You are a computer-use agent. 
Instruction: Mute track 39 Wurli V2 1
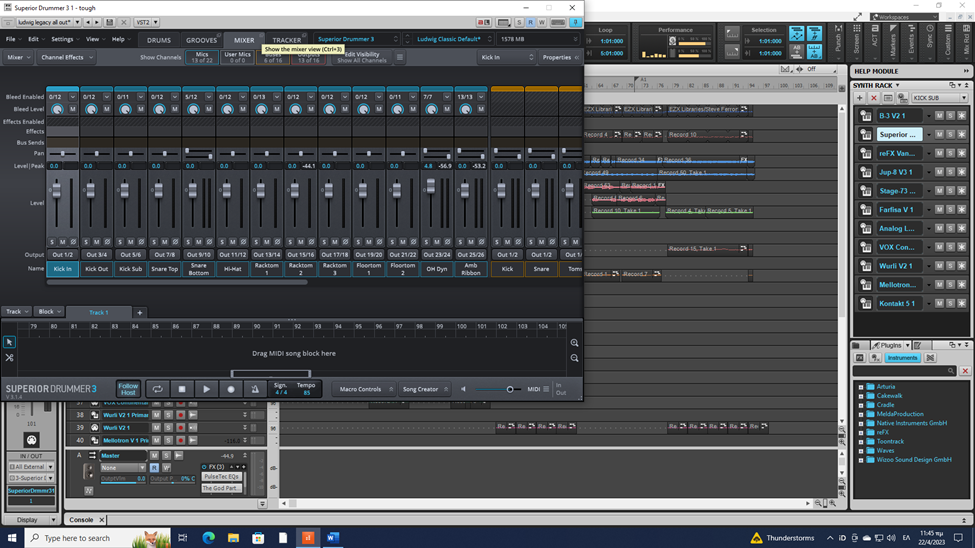(x=157, y=428)
